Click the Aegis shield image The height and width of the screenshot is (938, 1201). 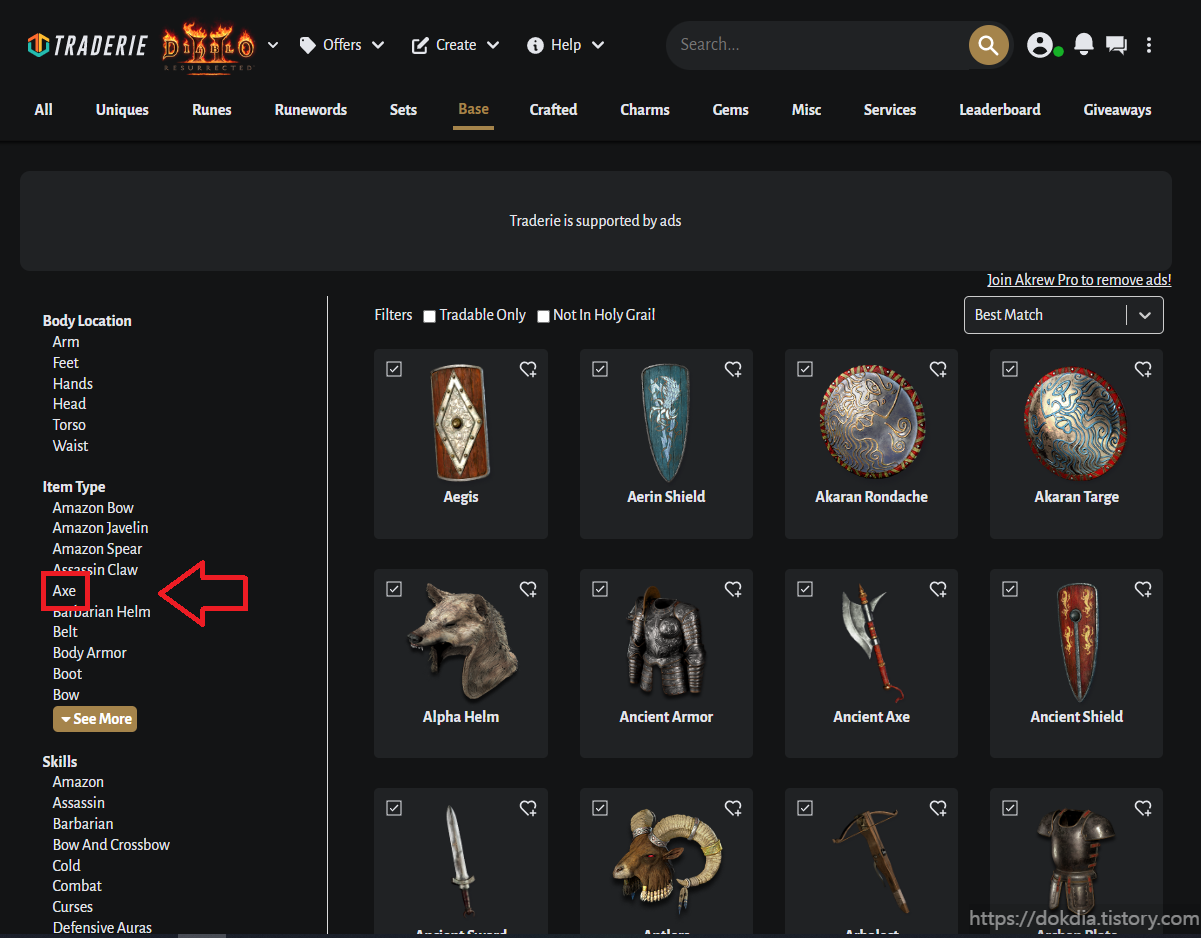[x=461, y=423]
